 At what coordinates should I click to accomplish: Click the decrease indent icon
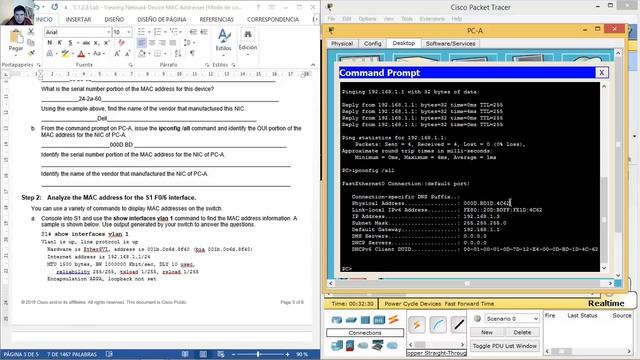(x=193, y=31)
